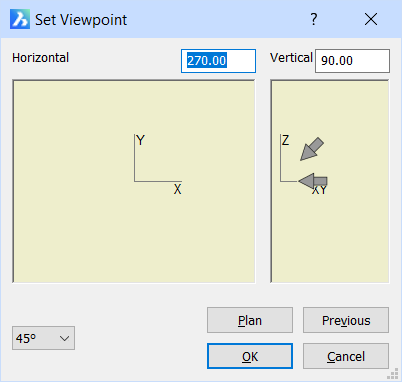Set view to Plan
Image resolution: width=402 pixels, height=382 pixels.
point(250,320)
